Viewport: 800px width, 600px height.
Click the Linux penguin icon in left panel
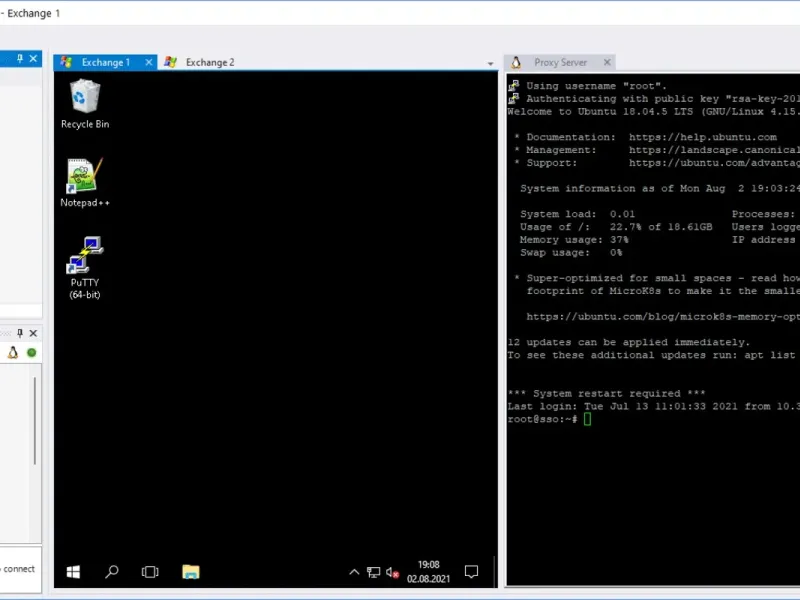pos(13,353)
